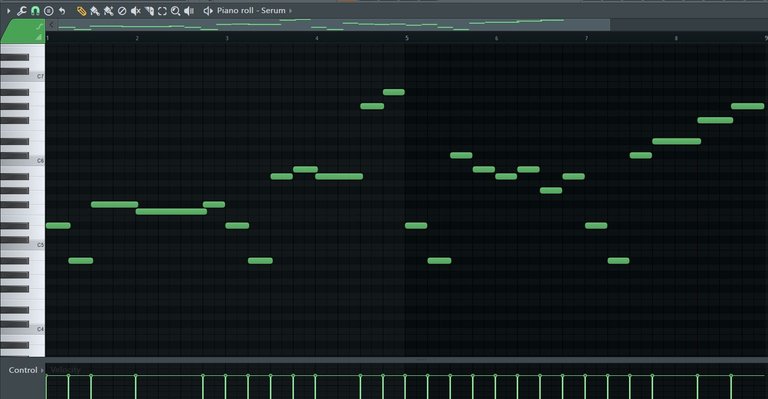Select the Slice tool
The image size is (768, 399).
[x=149, y=10]
